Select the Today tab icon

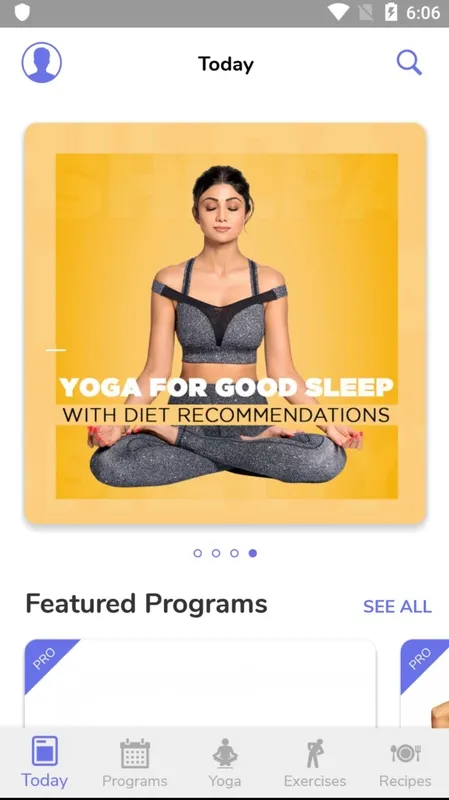[x=44, y=751]
